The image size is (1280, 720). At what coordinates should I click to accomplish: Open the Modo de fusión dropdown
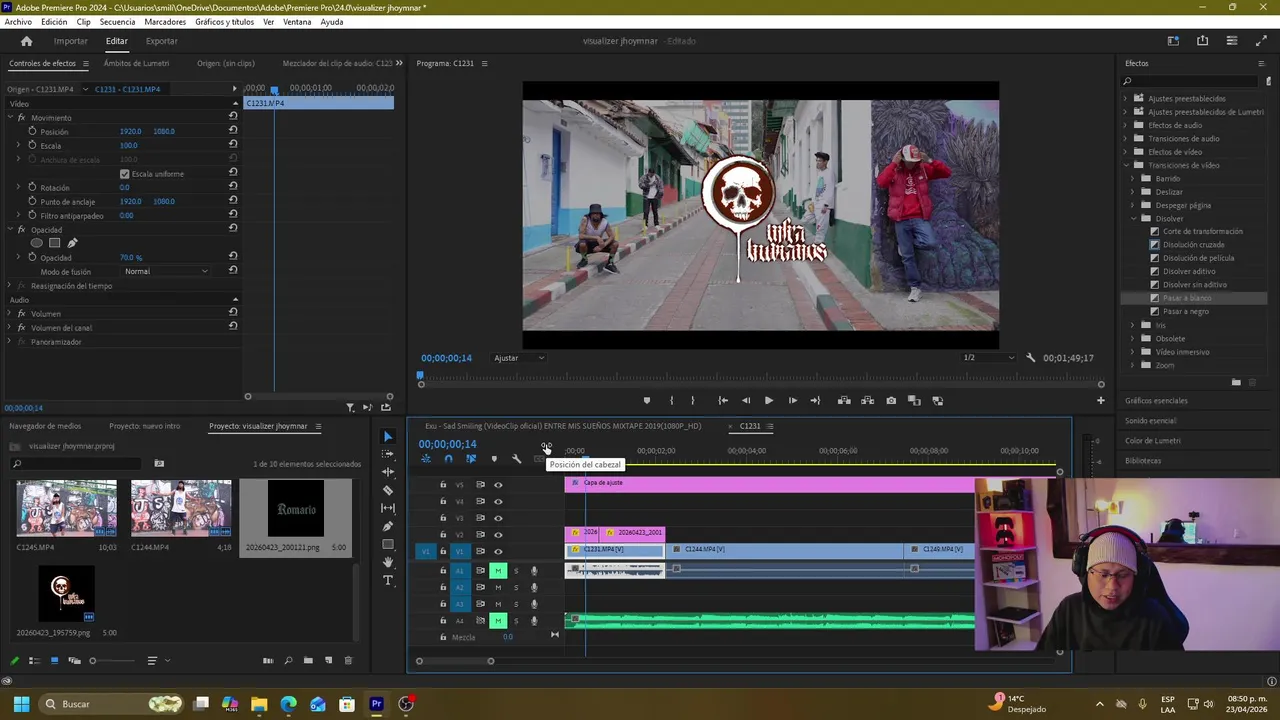[165, 271]
